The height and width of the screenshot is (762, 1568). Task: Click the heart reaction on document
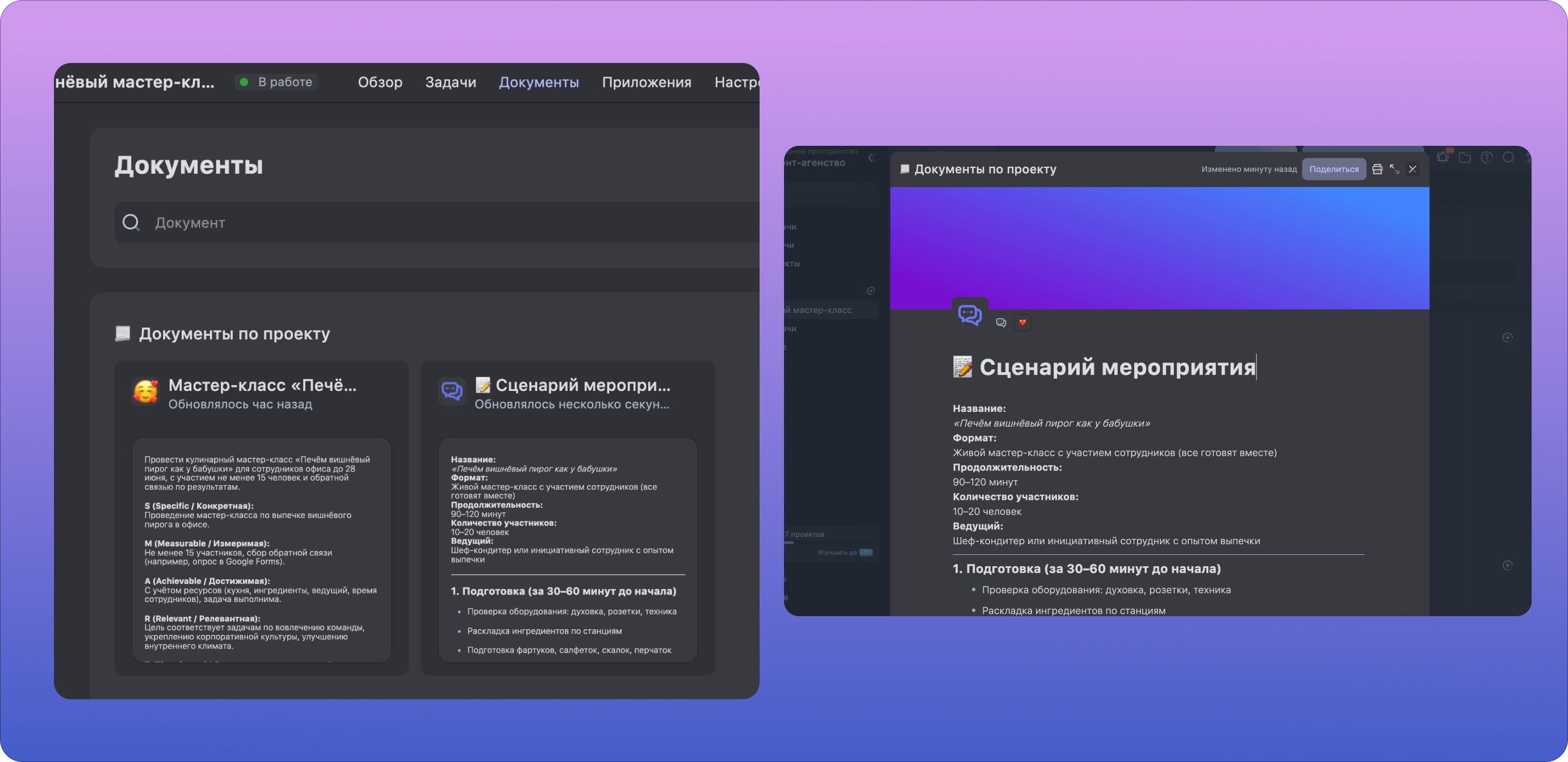(x=1022, y=322)
